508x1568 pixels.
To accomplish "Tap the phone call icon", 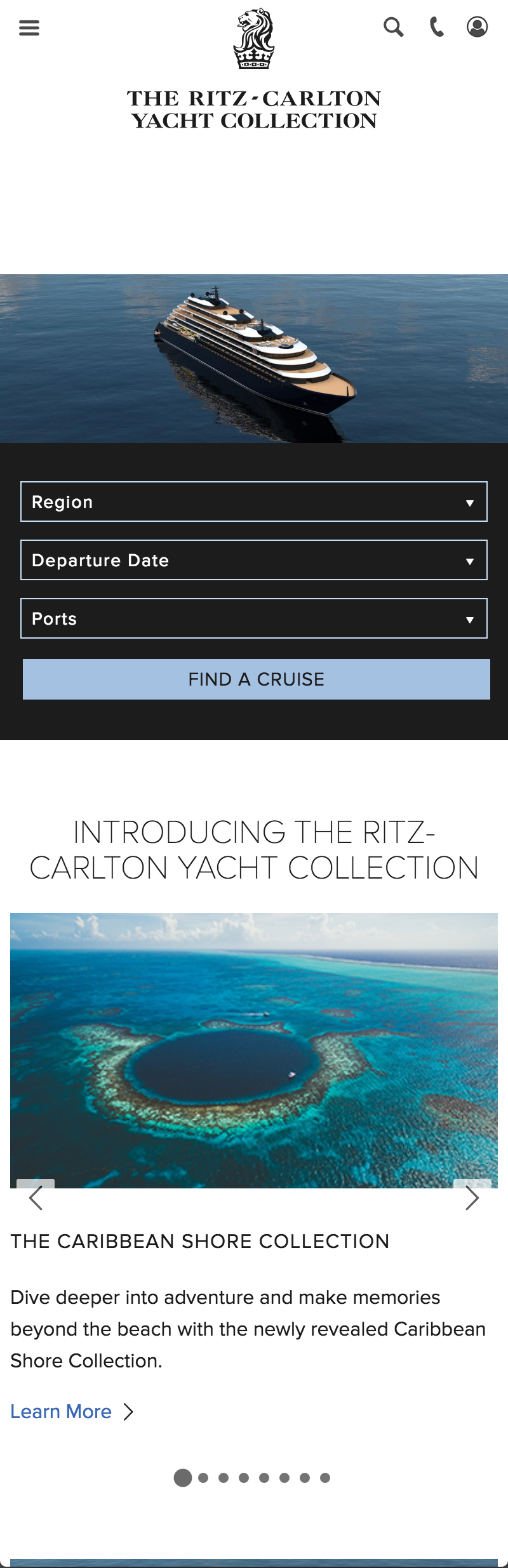I will point(437,27).
